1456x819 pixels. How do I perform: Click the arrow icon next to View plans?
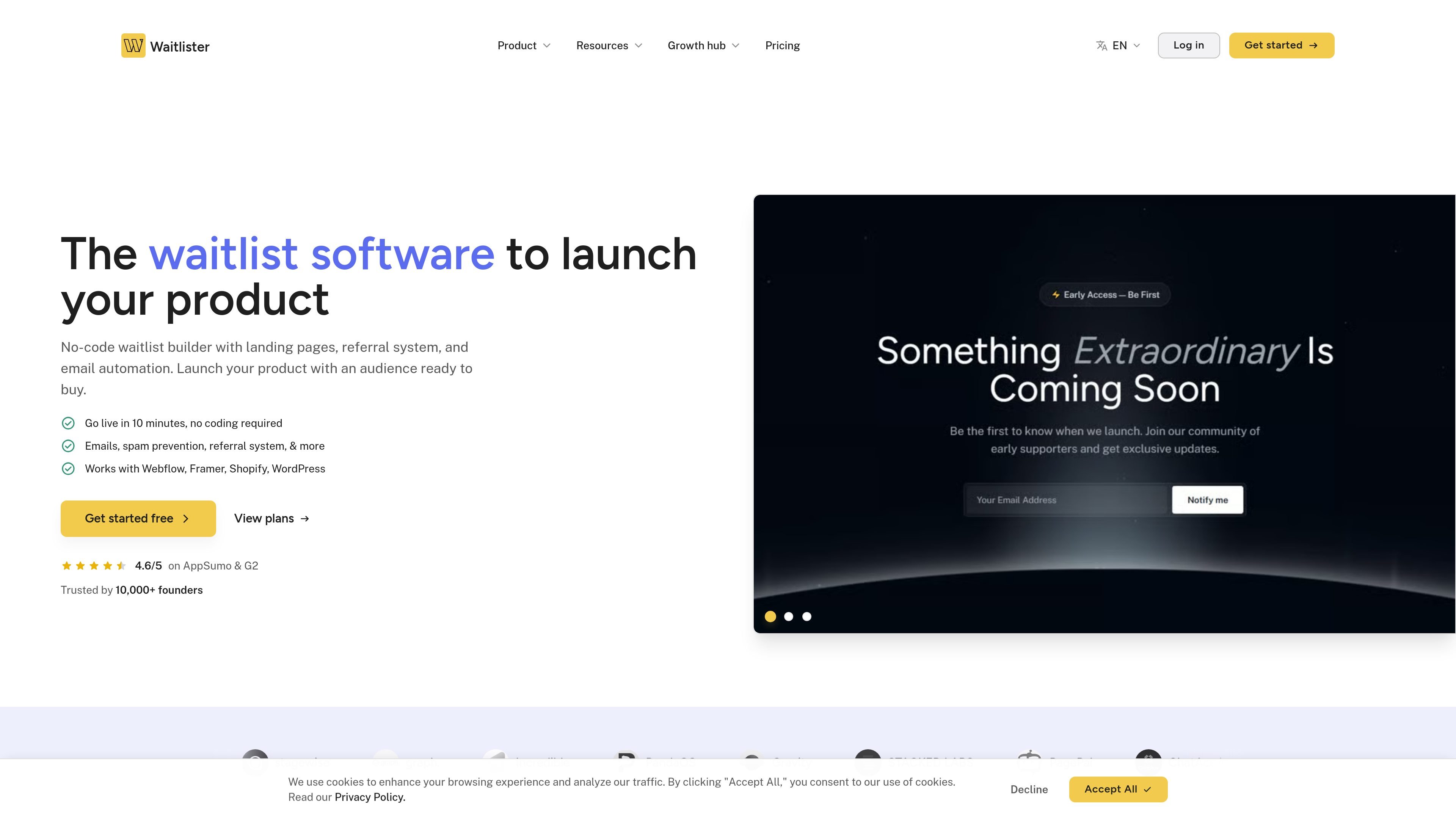[304, 518]
